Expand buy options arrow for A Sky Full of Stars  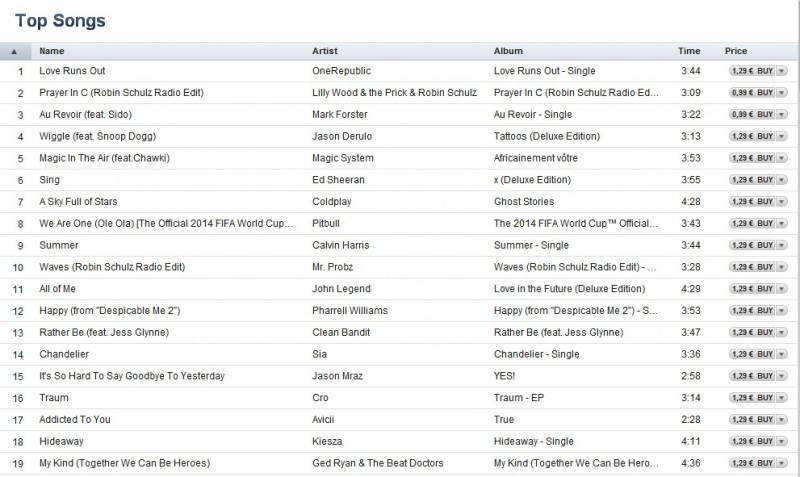(781, 202)
